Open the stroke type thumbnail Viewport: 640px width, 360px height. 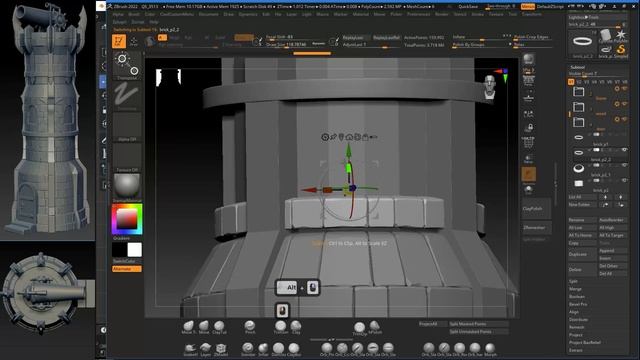127,96
